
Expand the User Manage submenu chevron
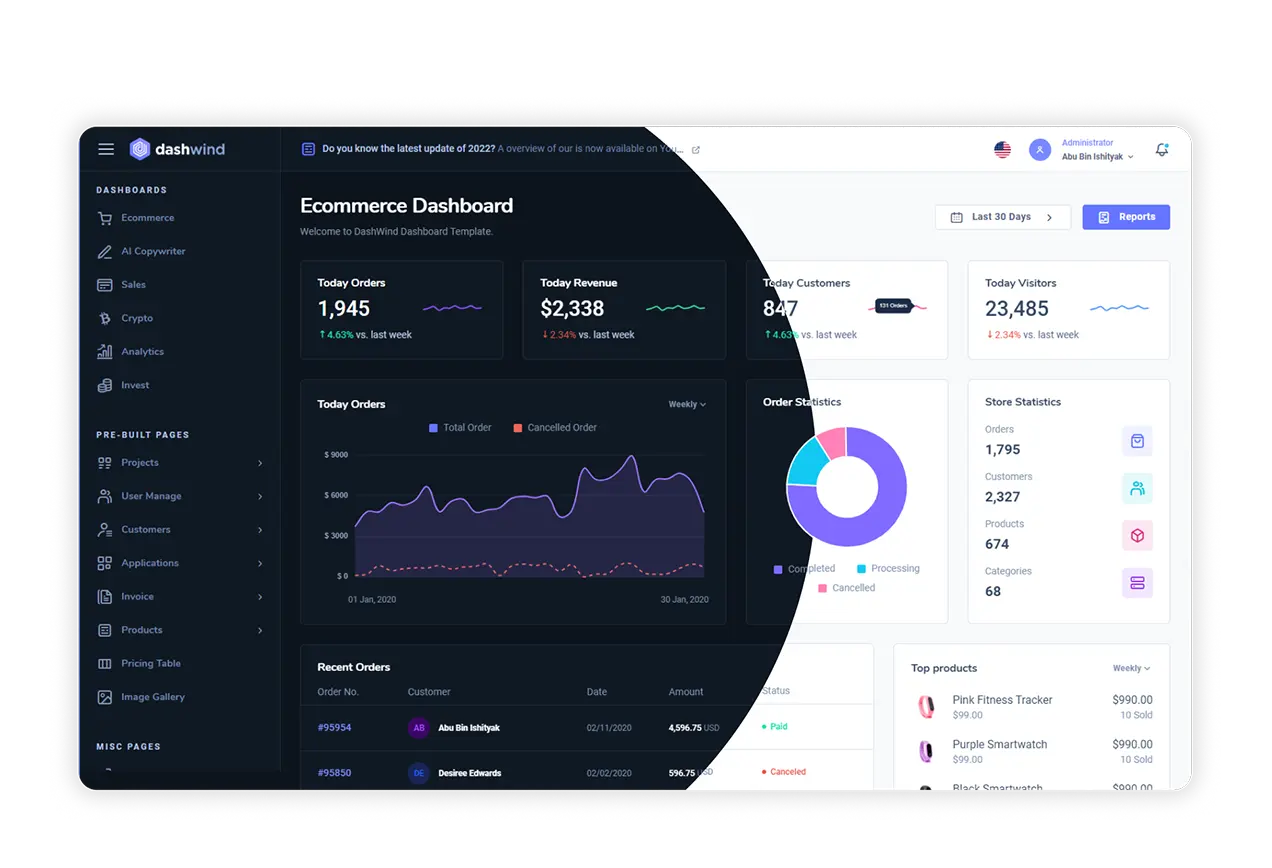click(260, 496)
